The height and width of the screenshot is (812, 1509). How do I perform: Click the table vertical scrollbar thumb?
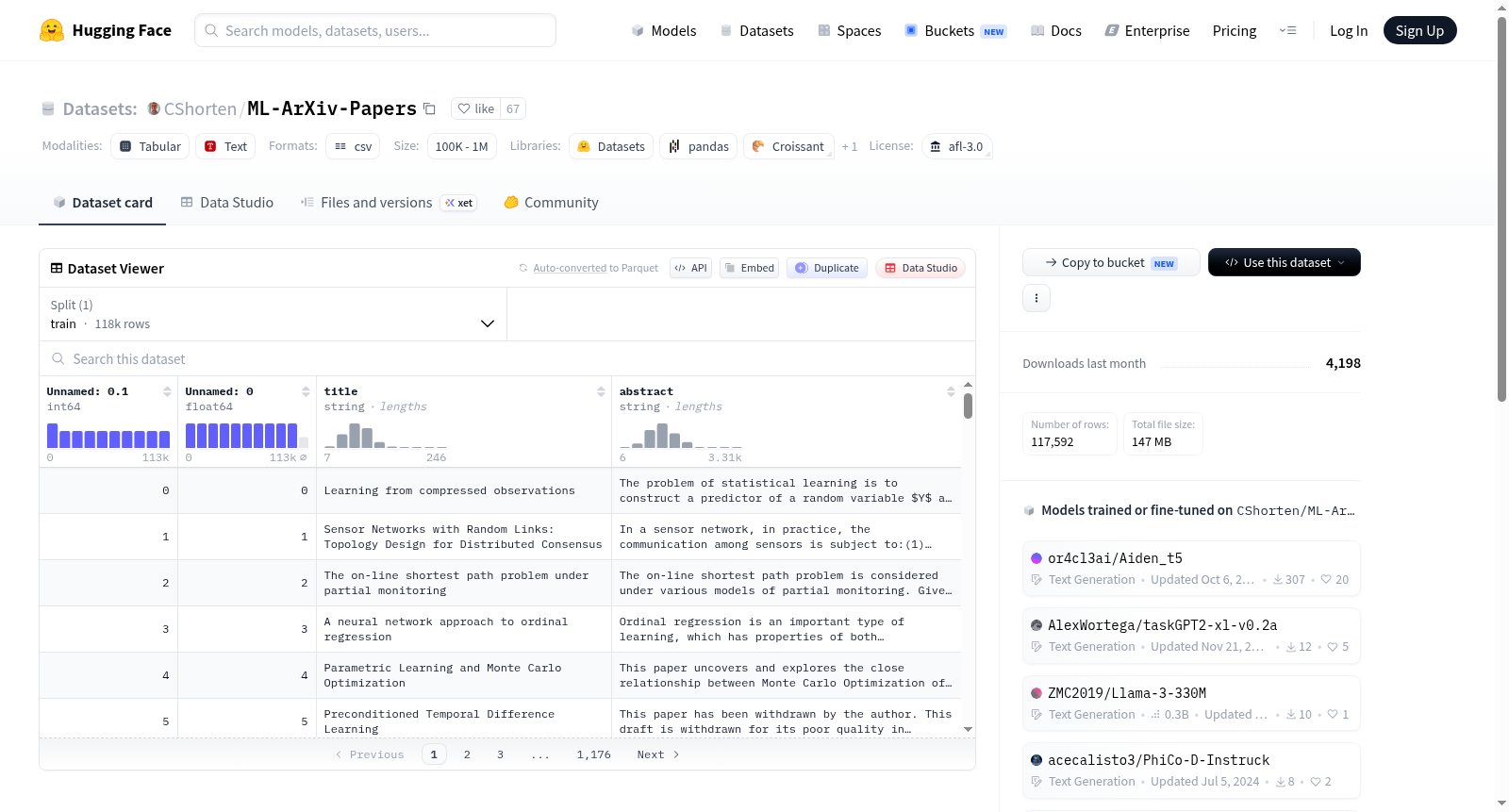pyautogui.click(x=968, y=406)
